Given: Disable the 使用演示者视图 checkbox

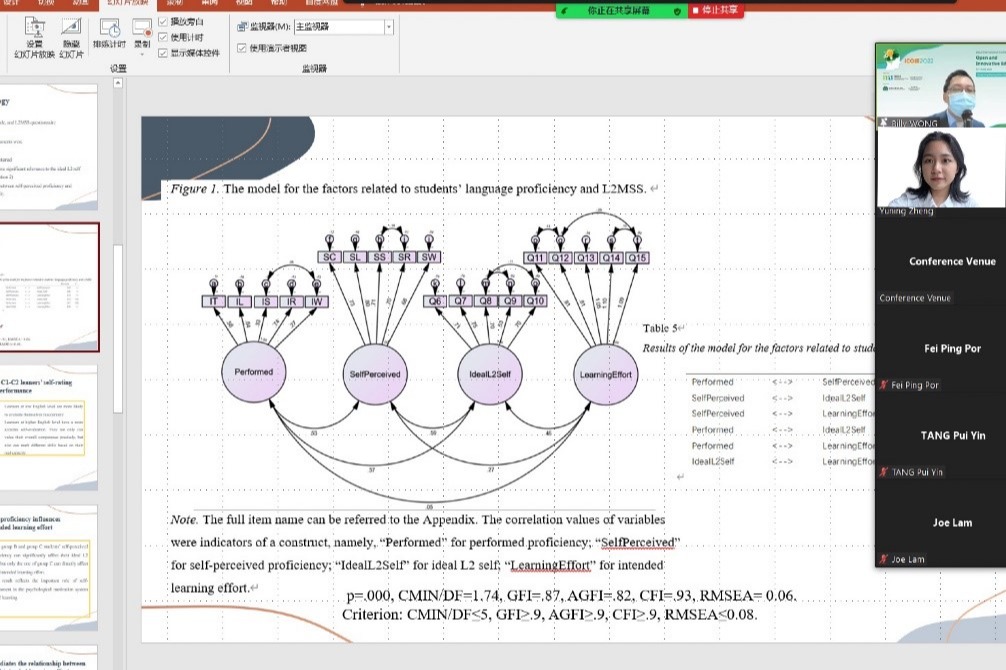Looking at the screenshot, I should 241,48.
